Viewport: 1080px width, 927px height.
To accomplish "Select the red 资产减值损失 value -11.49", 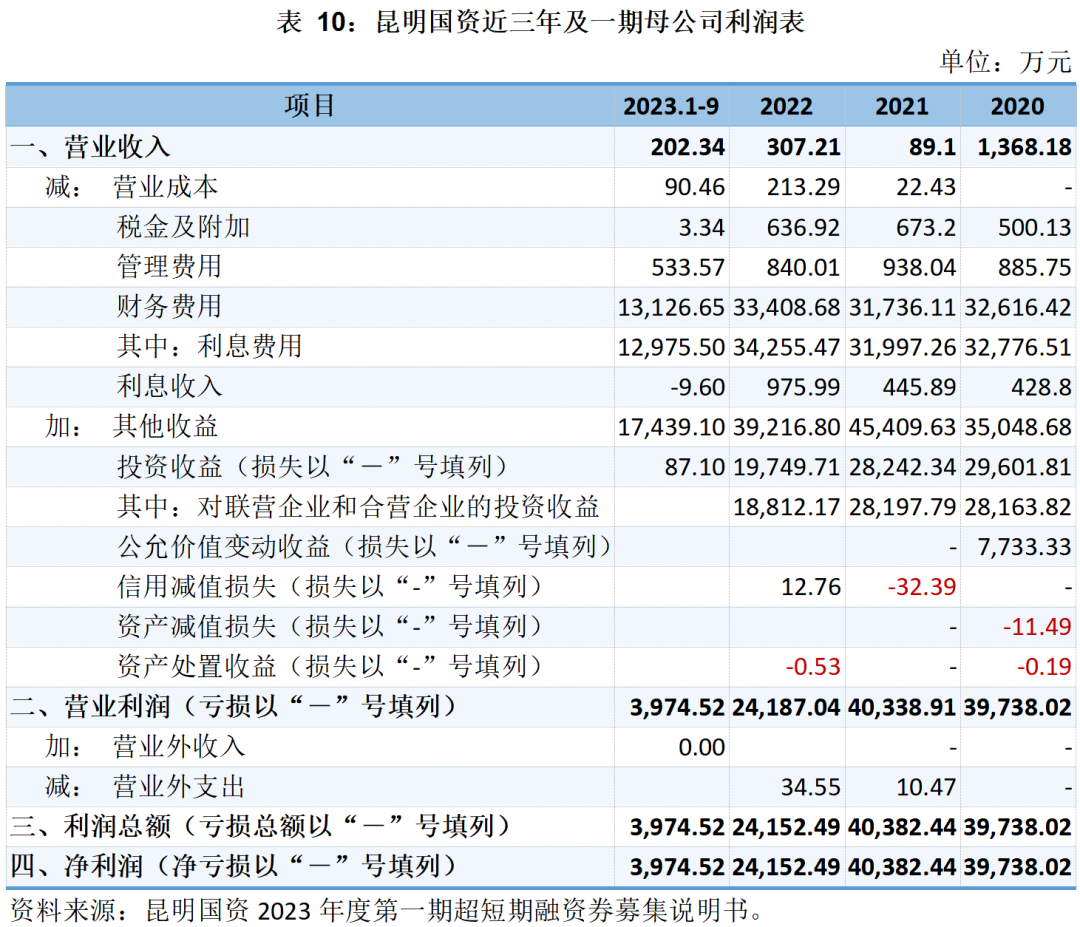I will point(1038,627).
